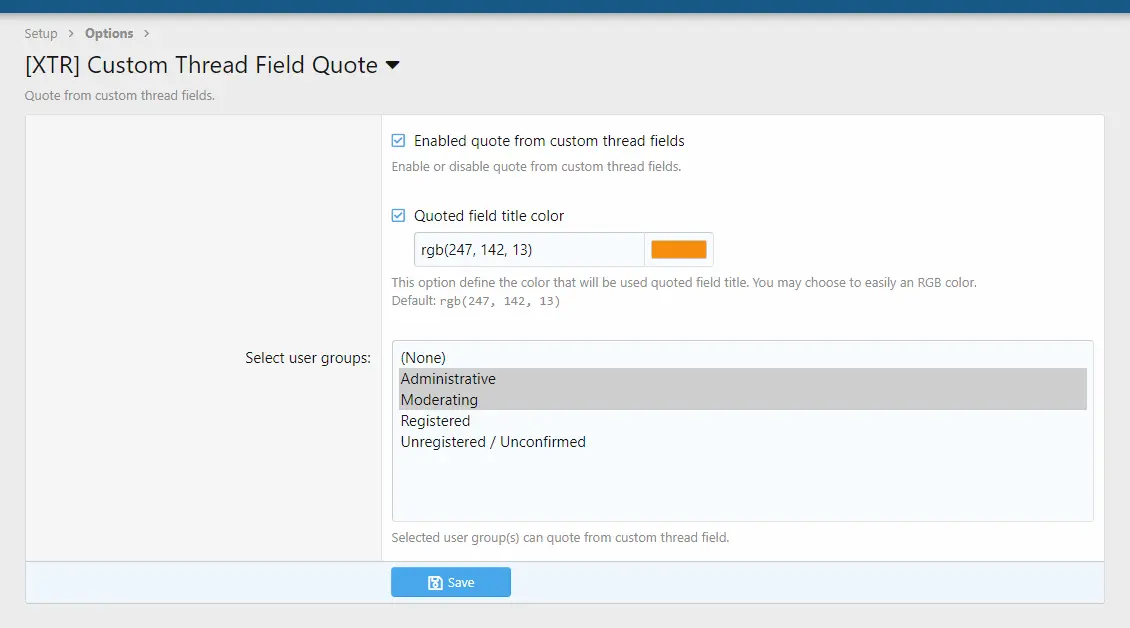Click 'Selected user group(s) can quote' hint
The height and width of the screenshot is (628, 1130).
(560, 537)
